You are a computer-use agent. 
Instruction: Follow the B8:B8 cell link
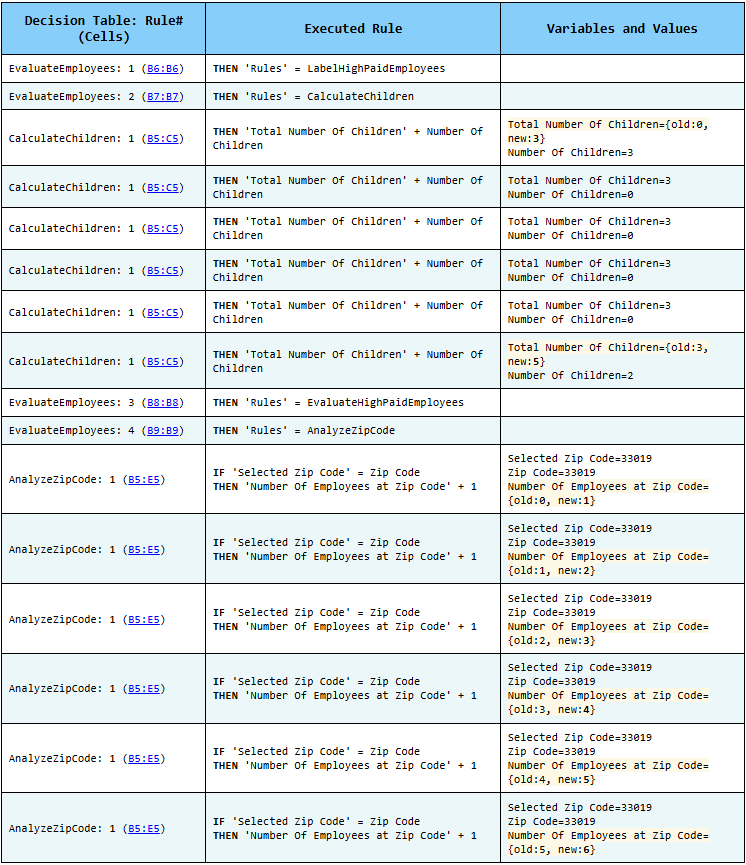click(x=163, y=403)
